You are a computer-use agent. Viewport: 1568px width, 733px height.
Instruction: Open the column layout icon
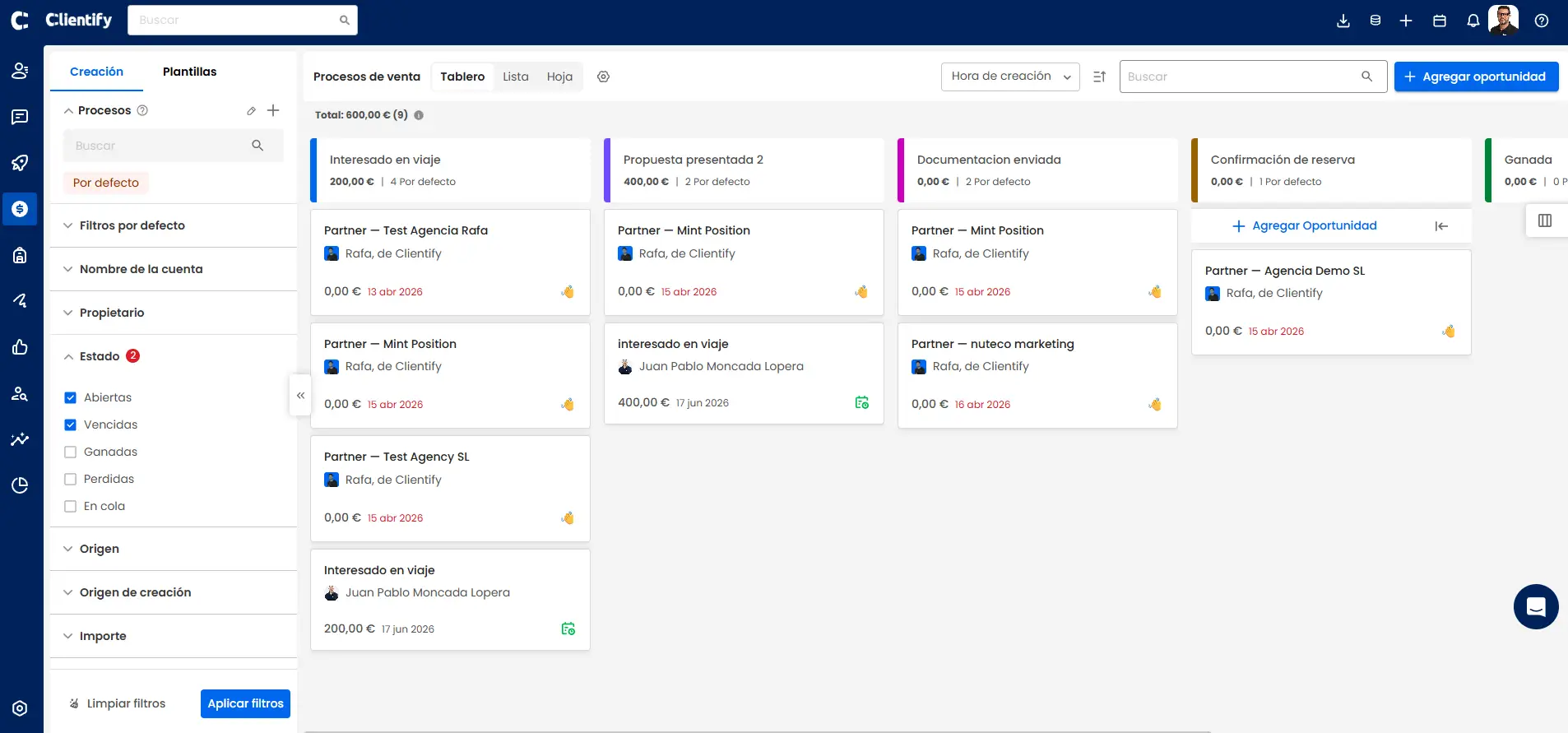pyautogui.click(x=1545, y=220)
